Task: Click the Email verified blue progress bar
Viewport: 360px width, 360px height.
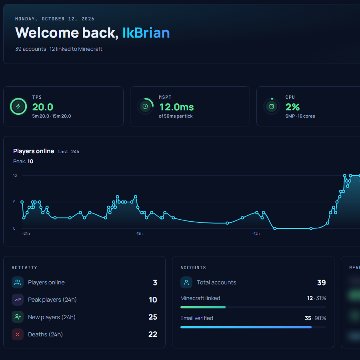Action: point(246,327)
